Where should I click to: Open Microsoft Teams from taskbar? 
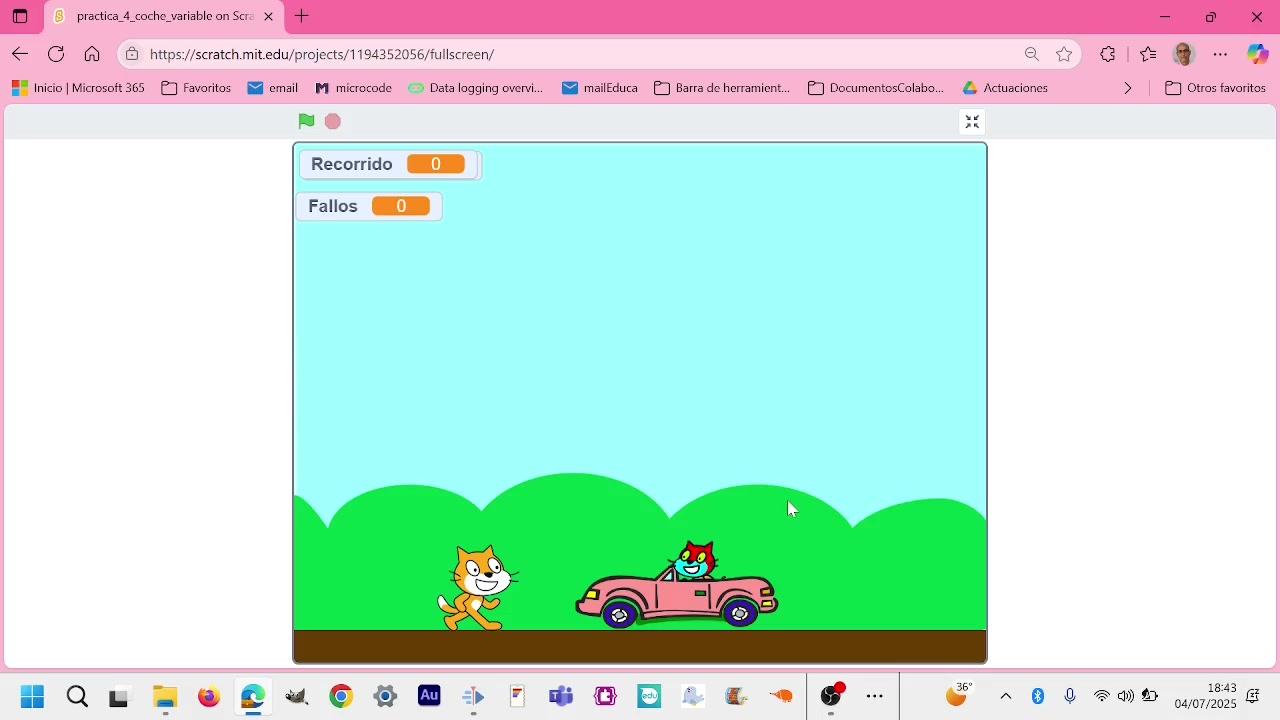(x=561, y=696)
